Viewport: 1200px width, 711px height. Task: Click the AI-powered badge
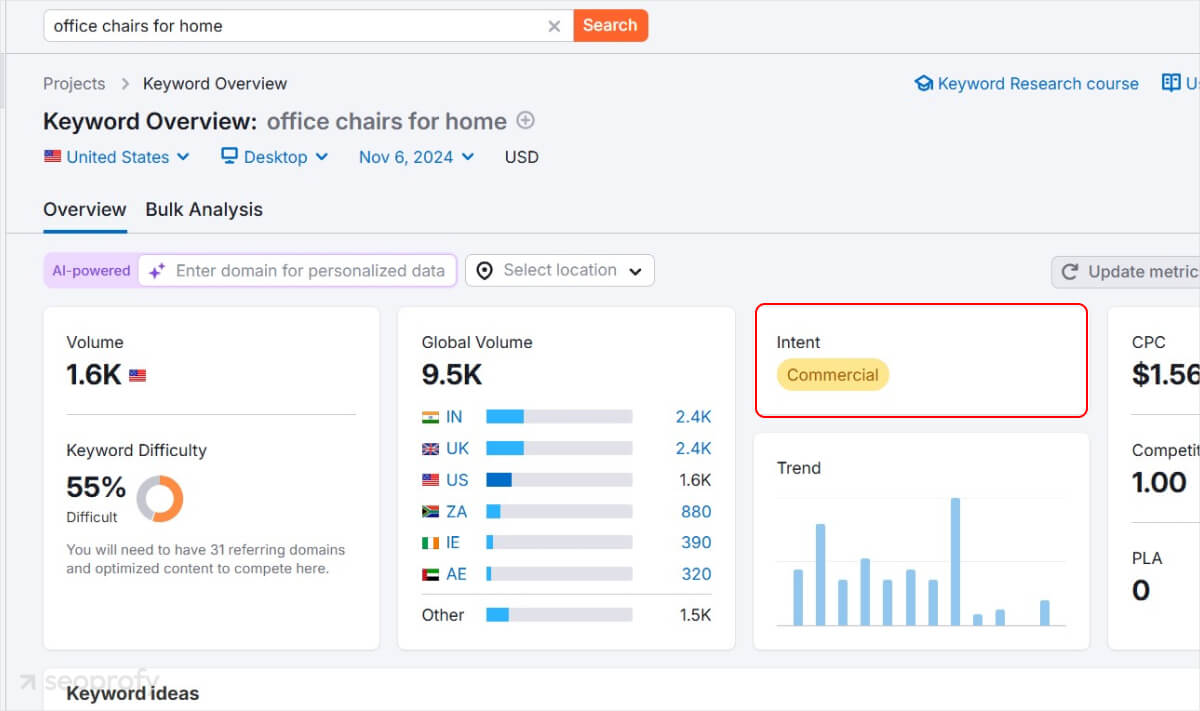pyautogui.click(x=91, y=270)
